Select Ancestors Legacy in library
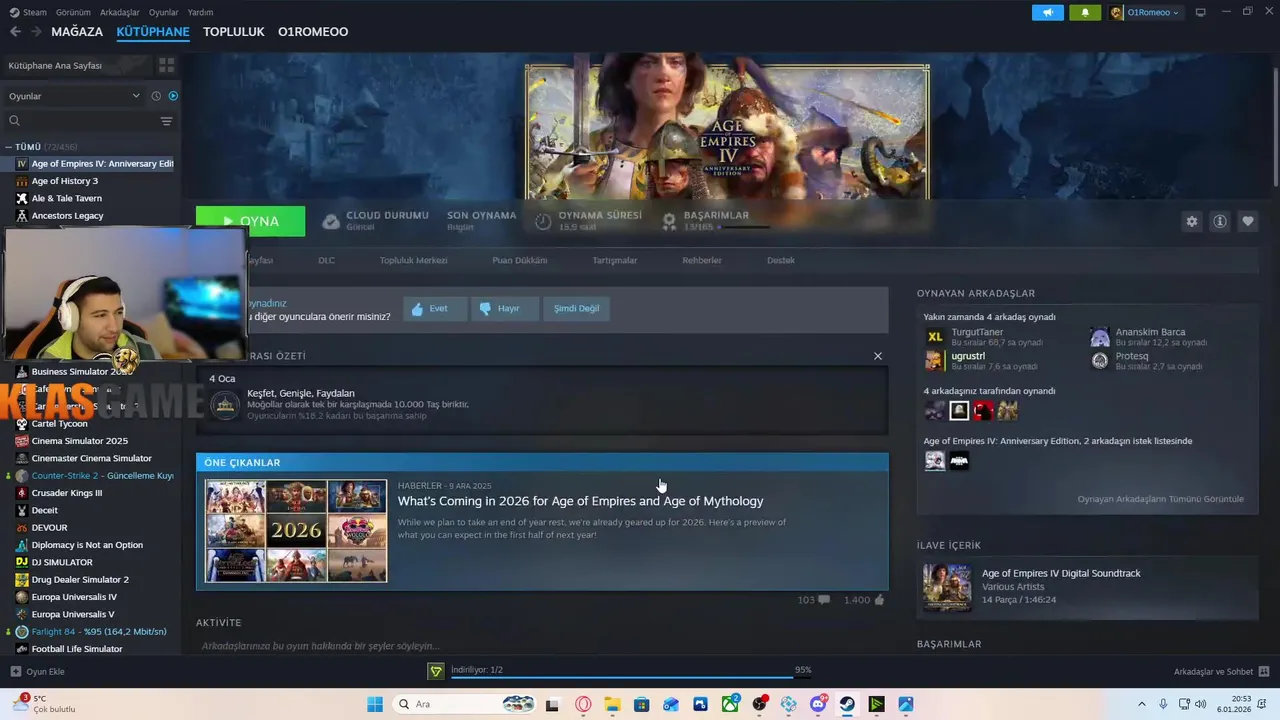 coord(67,215)
